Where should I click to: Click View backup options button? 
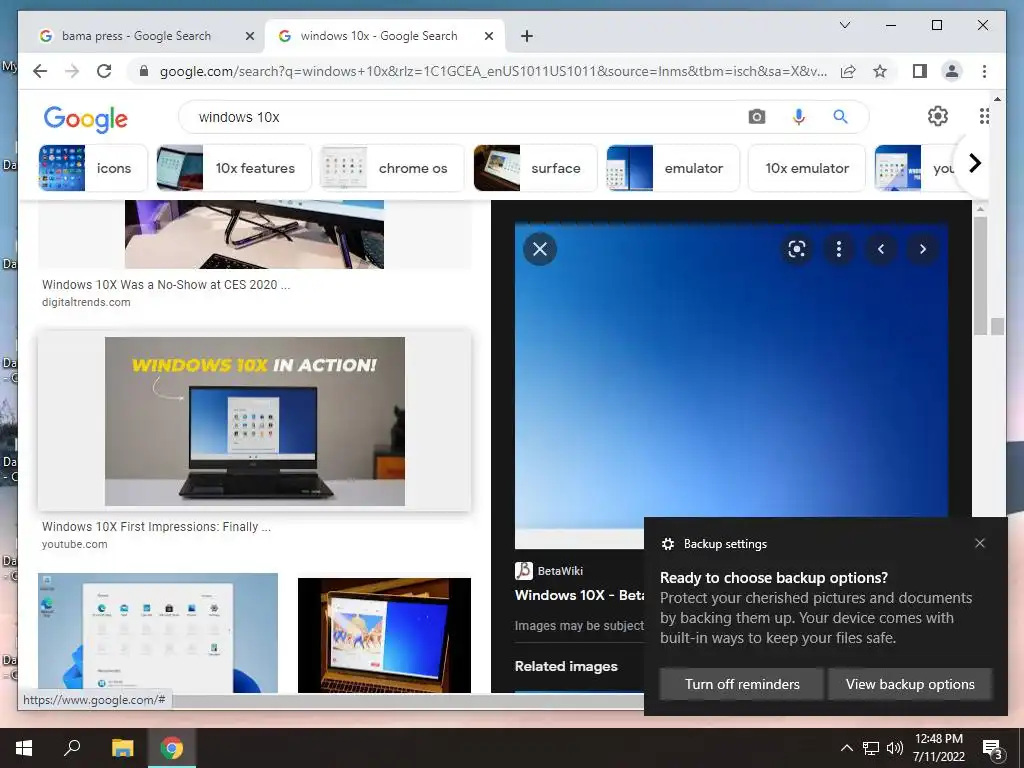click(910, 684)
